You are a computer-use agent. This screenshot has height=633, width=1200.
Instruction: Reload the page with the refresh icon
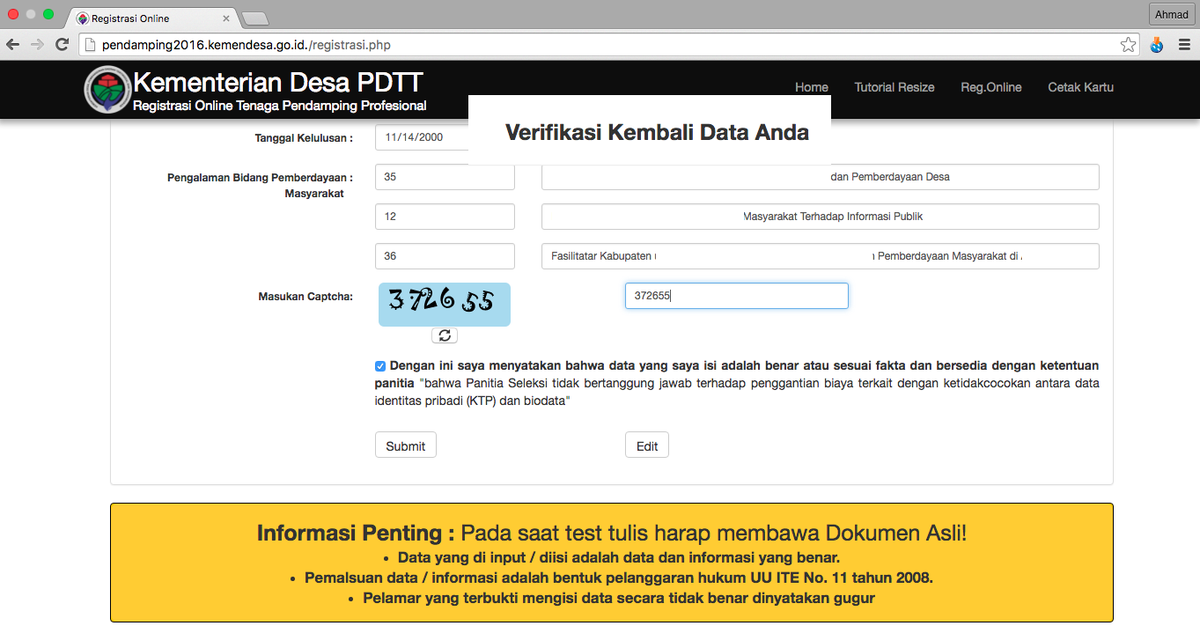click(62, 44)
